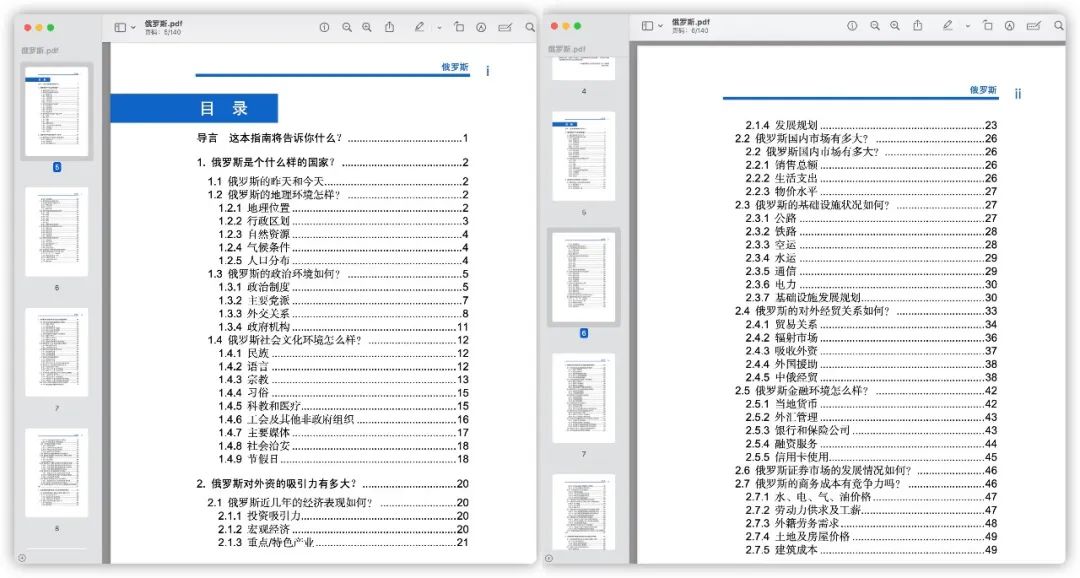Zoom out using right window's toolbar

[x=875, y=25]
